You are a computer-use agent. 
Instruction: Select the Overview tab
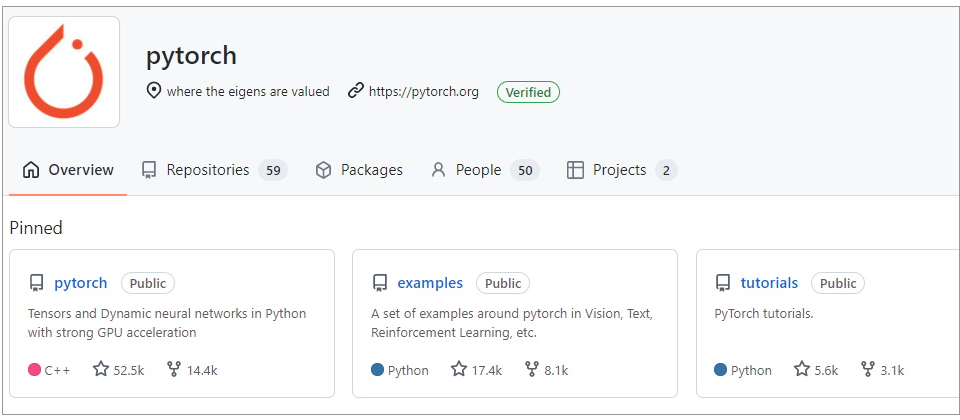68,170
